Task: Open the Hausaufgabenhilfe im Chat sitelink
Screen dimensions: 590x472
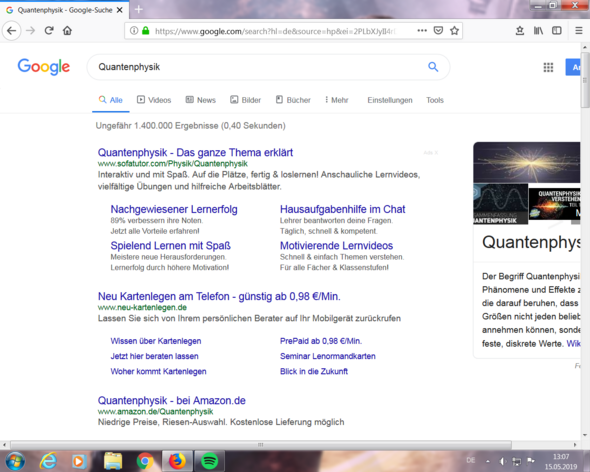Action: [342, 209]
